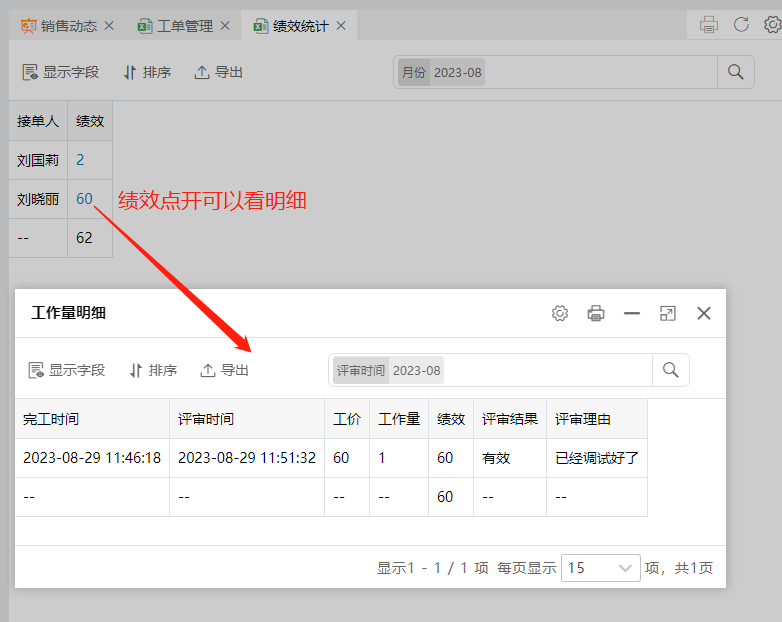Switch to the 工单管理 tab

click(x=175, y=26)
